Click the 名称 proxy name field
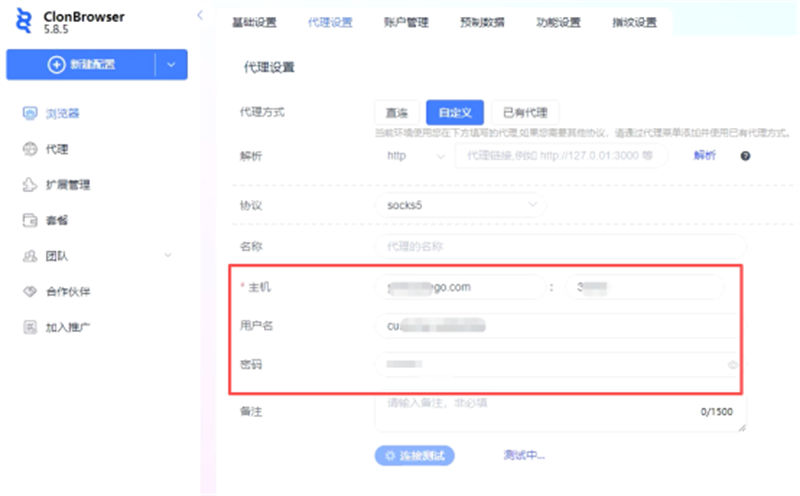 [560, 246]
